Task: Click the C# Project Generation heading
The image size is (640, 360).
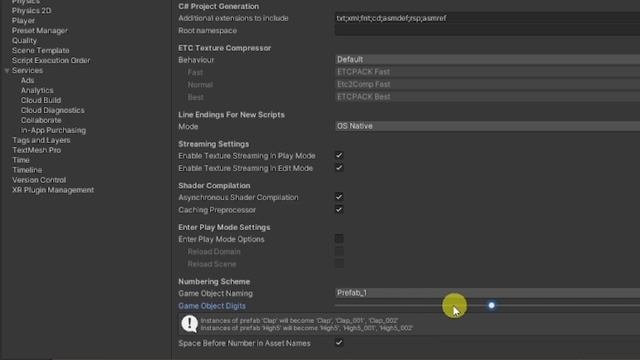Action: point(218,7)
